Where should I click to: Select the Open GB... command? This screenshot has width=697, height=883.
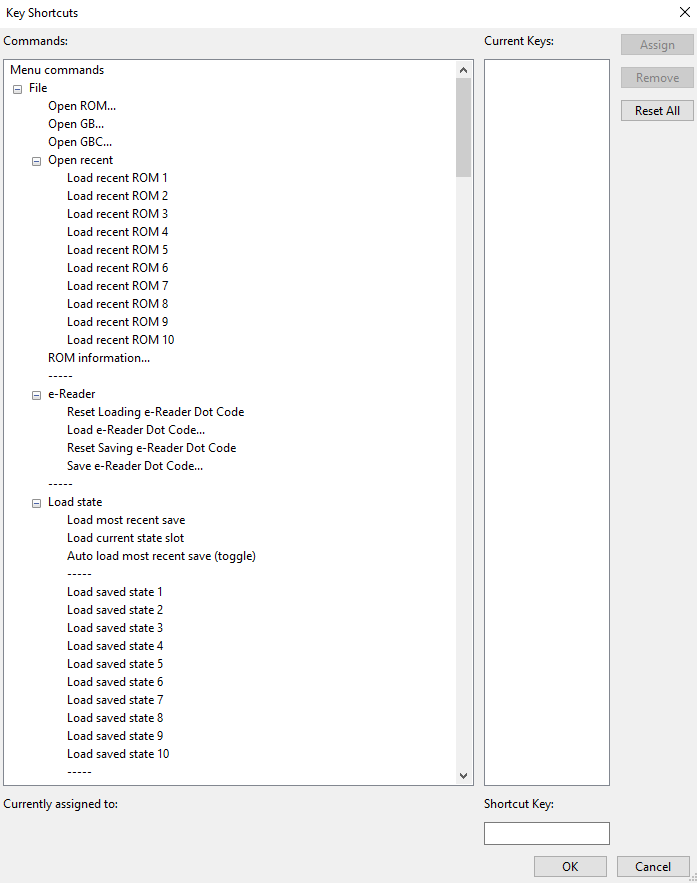[x=76, y=124]
